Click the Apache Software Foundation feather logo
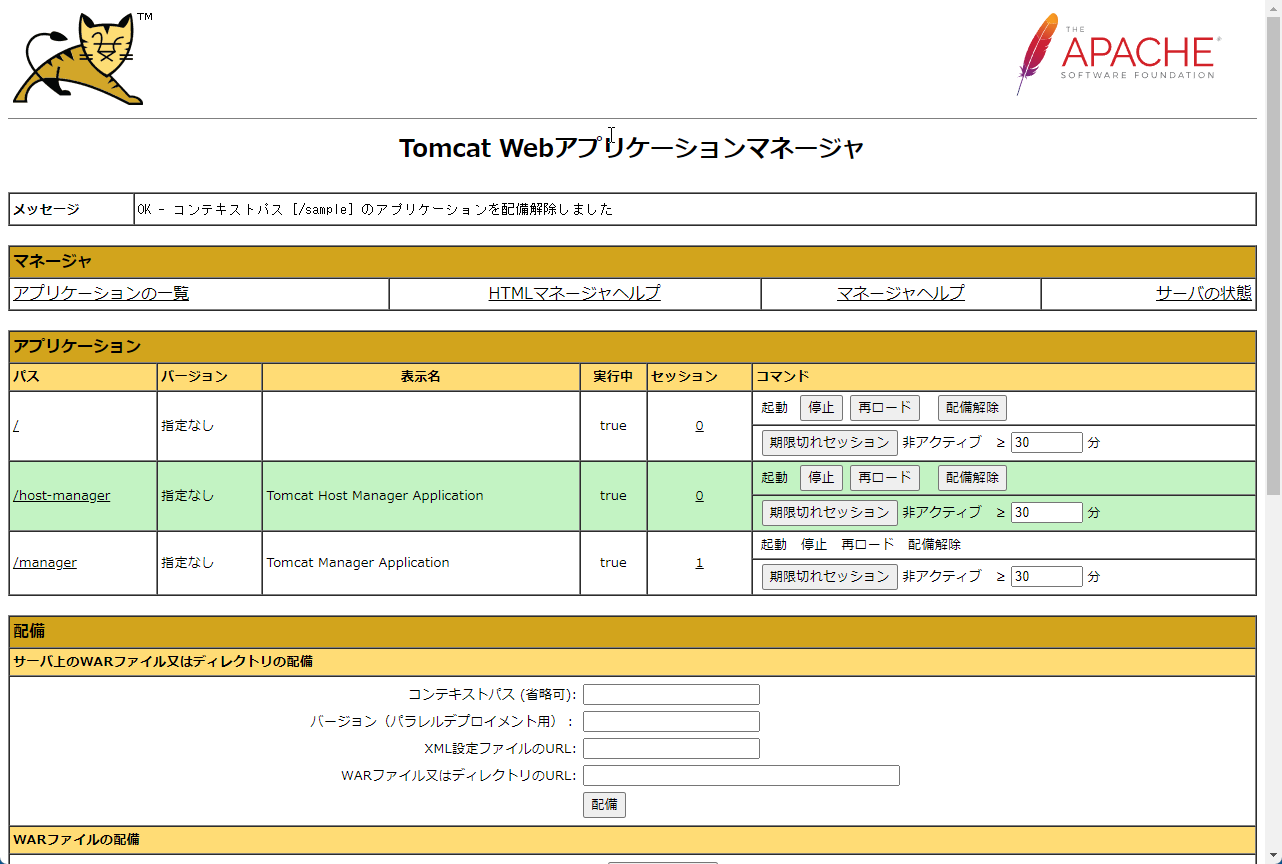This screenshot has width=1282, height=864. point(1113,55)
